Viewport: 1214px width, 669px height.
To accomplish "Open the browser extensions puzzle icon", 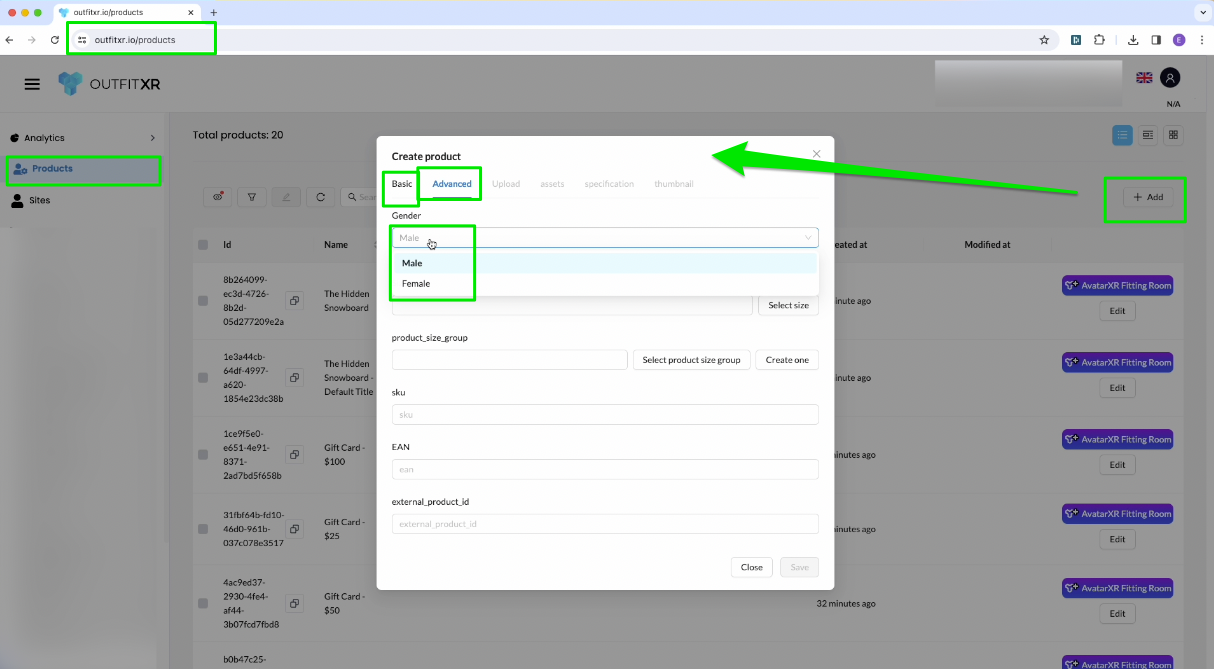I will click(1100, 40).
